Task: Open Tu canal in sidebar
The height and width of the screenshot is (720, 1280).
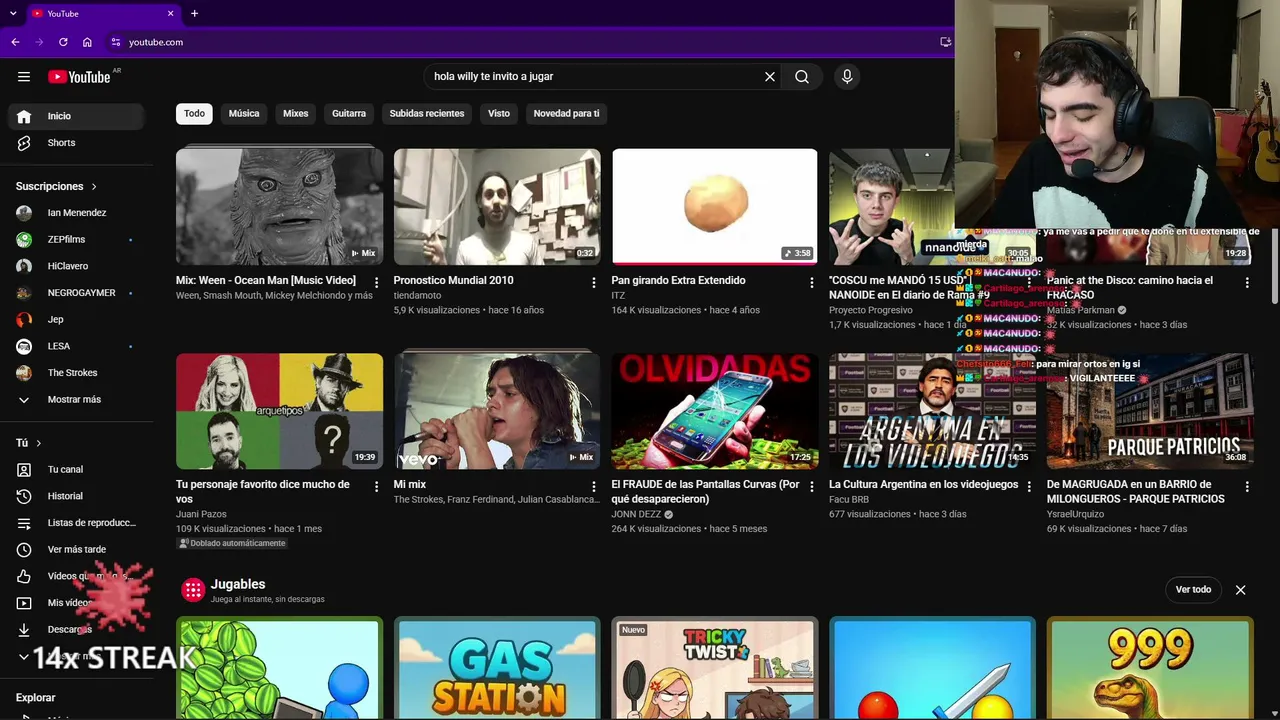Action: (x=76, y=470)
